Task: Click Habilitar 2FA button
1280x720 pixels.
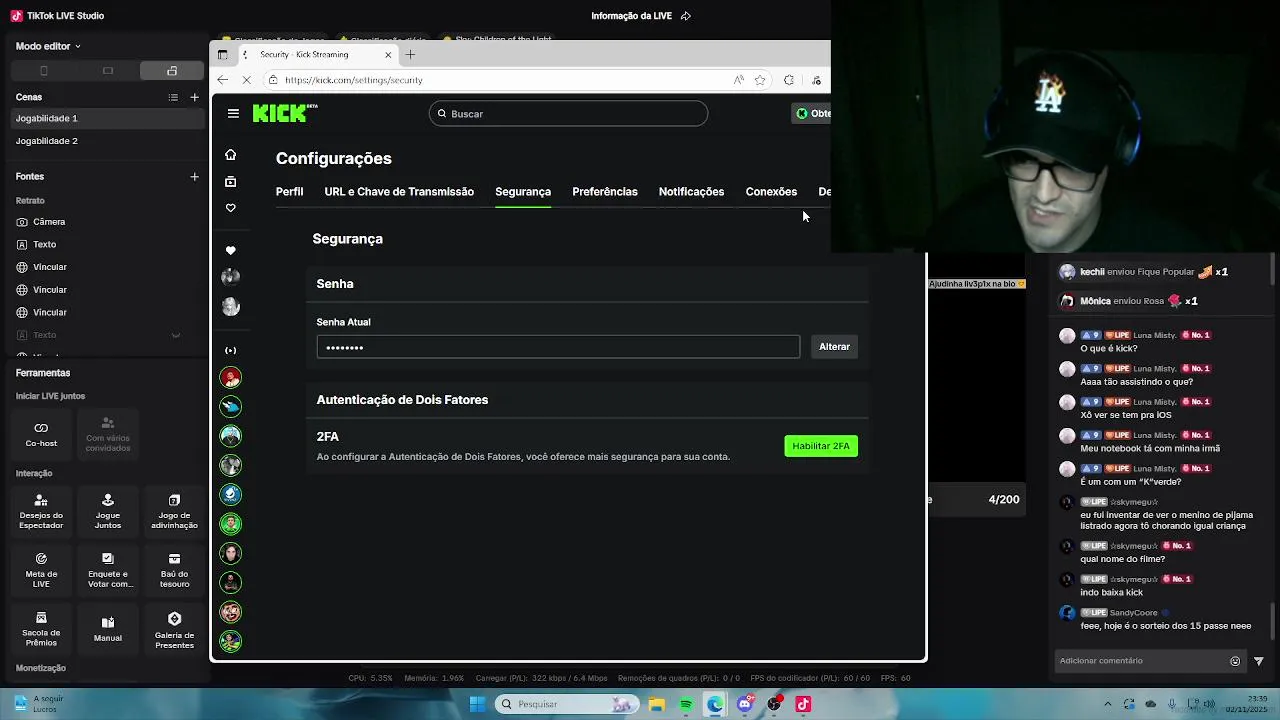Action: pyautogui.click(x=821, y=446)
